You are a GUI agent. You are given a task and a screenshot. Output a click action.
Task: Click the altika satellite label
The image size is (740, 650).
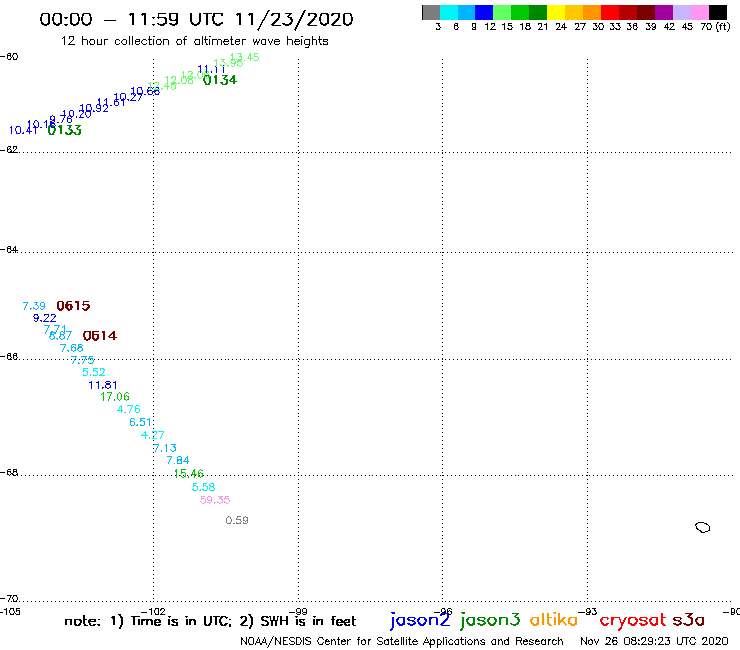tap(554, 619)
